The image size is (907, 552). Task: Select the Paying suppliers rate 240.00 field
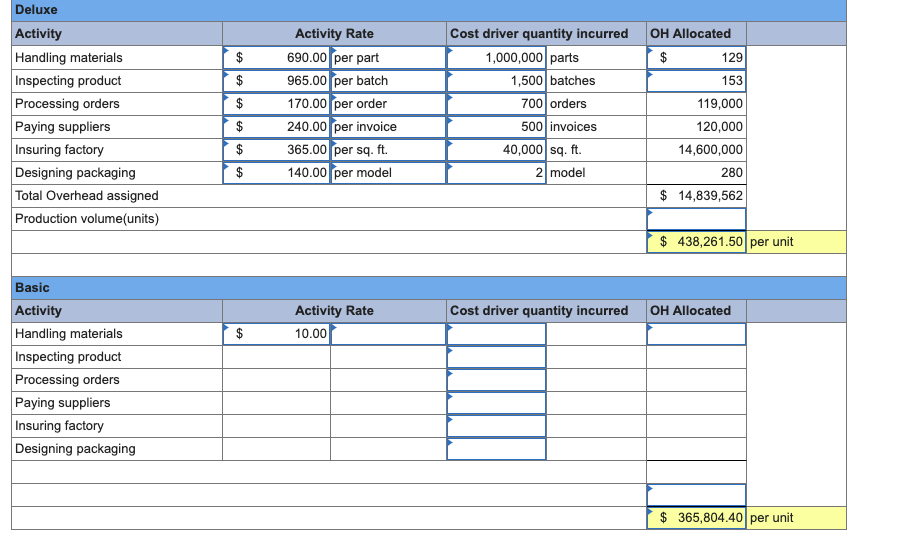[x=276, y=127]
